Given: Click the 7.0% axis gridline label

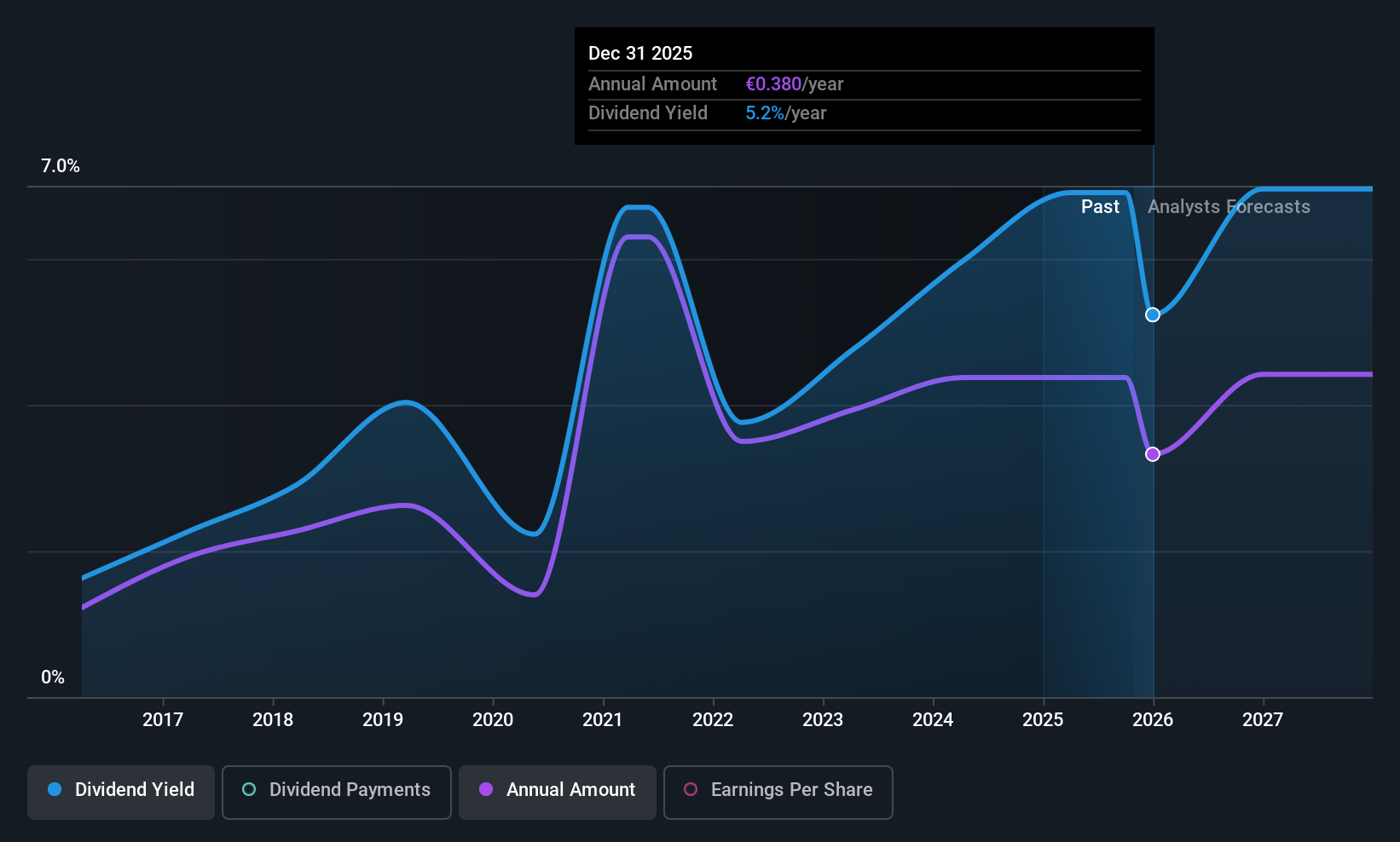Looking at the screenshot, I should [60, 166].
